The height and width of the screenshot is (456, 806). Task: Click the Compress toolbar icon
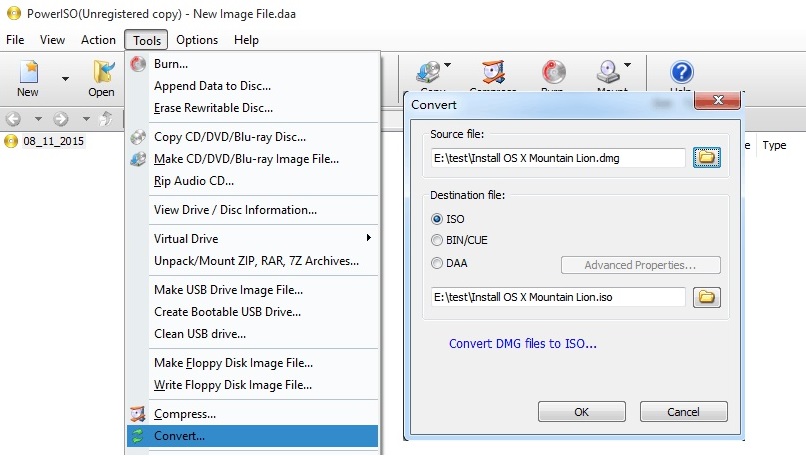pos(493,72)
